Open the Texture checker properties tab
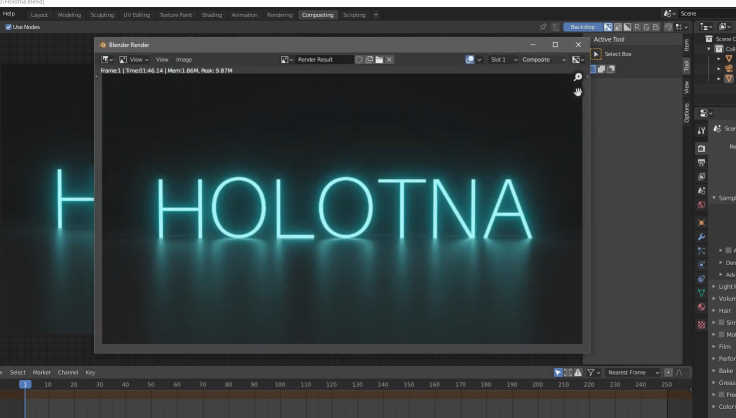Viewport: 736px width, 418px height. [x=701, y=325]
